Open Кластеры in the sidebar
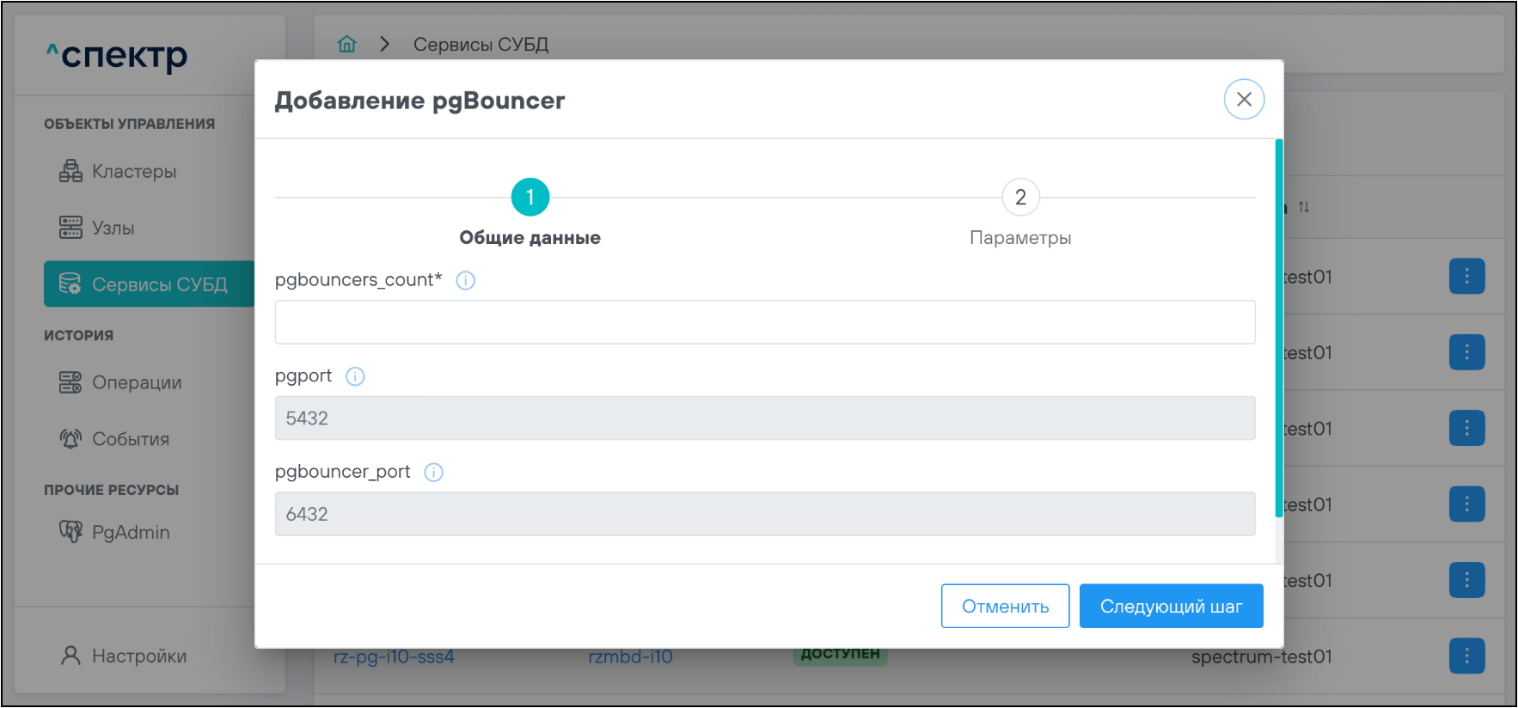 [134, 171]
